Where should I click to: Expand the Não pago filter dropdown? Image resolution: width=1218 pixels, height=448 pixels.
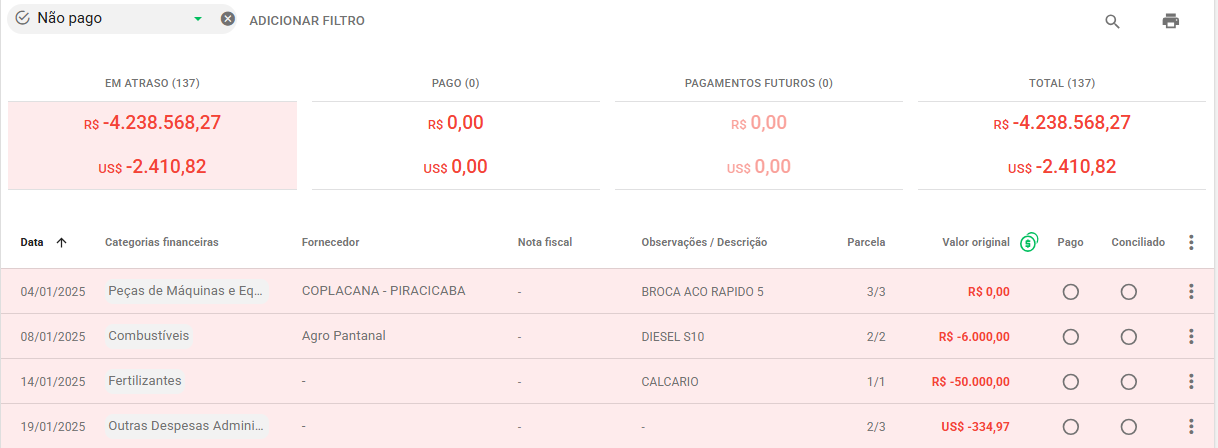click(x=198, y=19)
